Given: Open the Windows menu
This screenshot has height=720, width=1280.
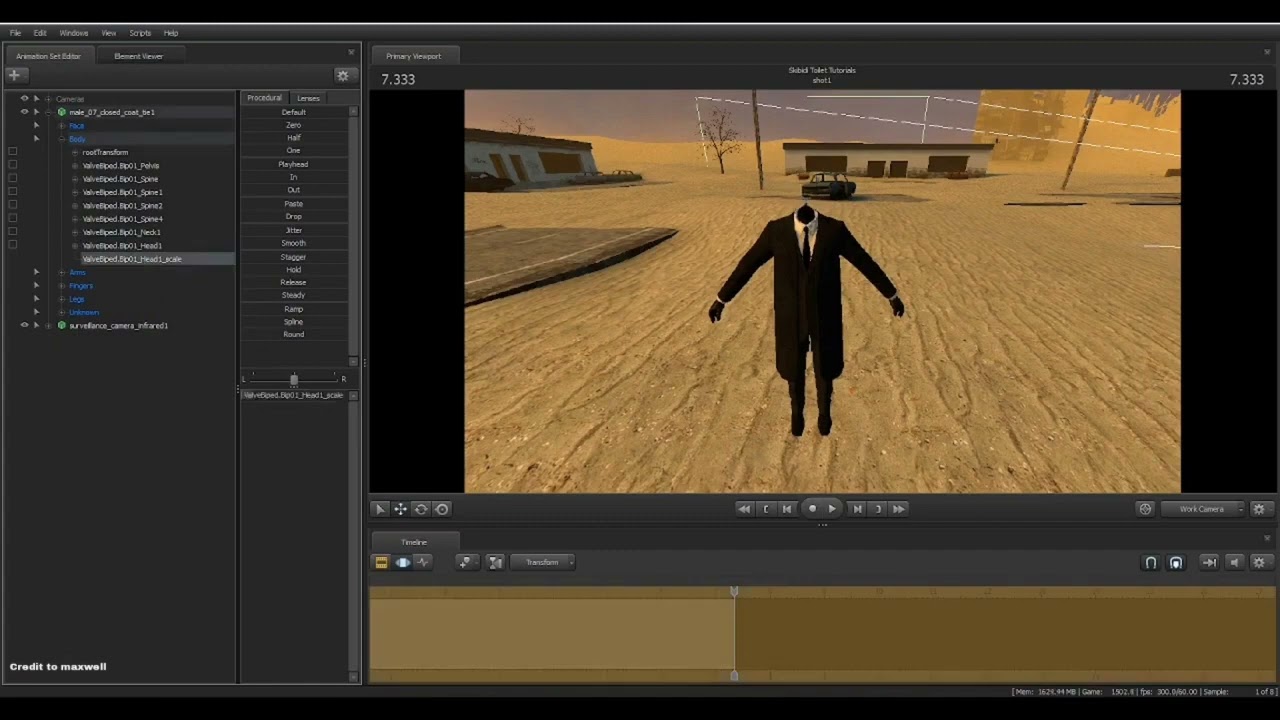Looking at the screenshot, I should 73,33.
